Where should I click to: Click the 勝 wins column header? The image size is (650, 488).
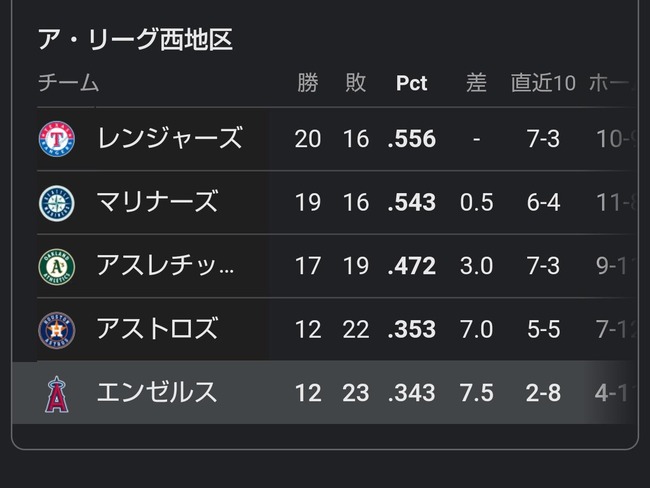tap(308, 83)
